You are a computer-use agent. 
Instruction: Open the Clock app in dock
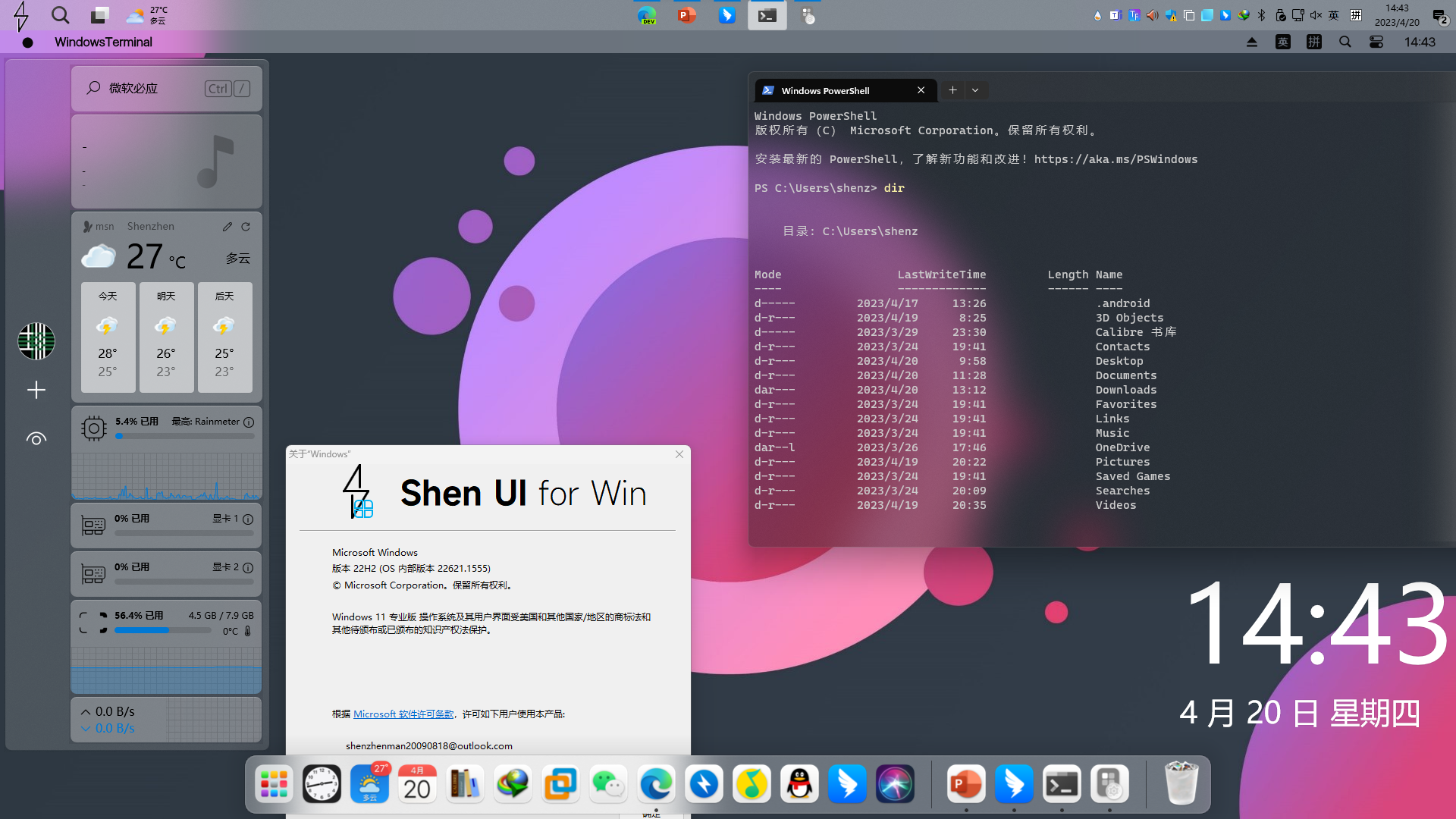(x=322, y=784)
